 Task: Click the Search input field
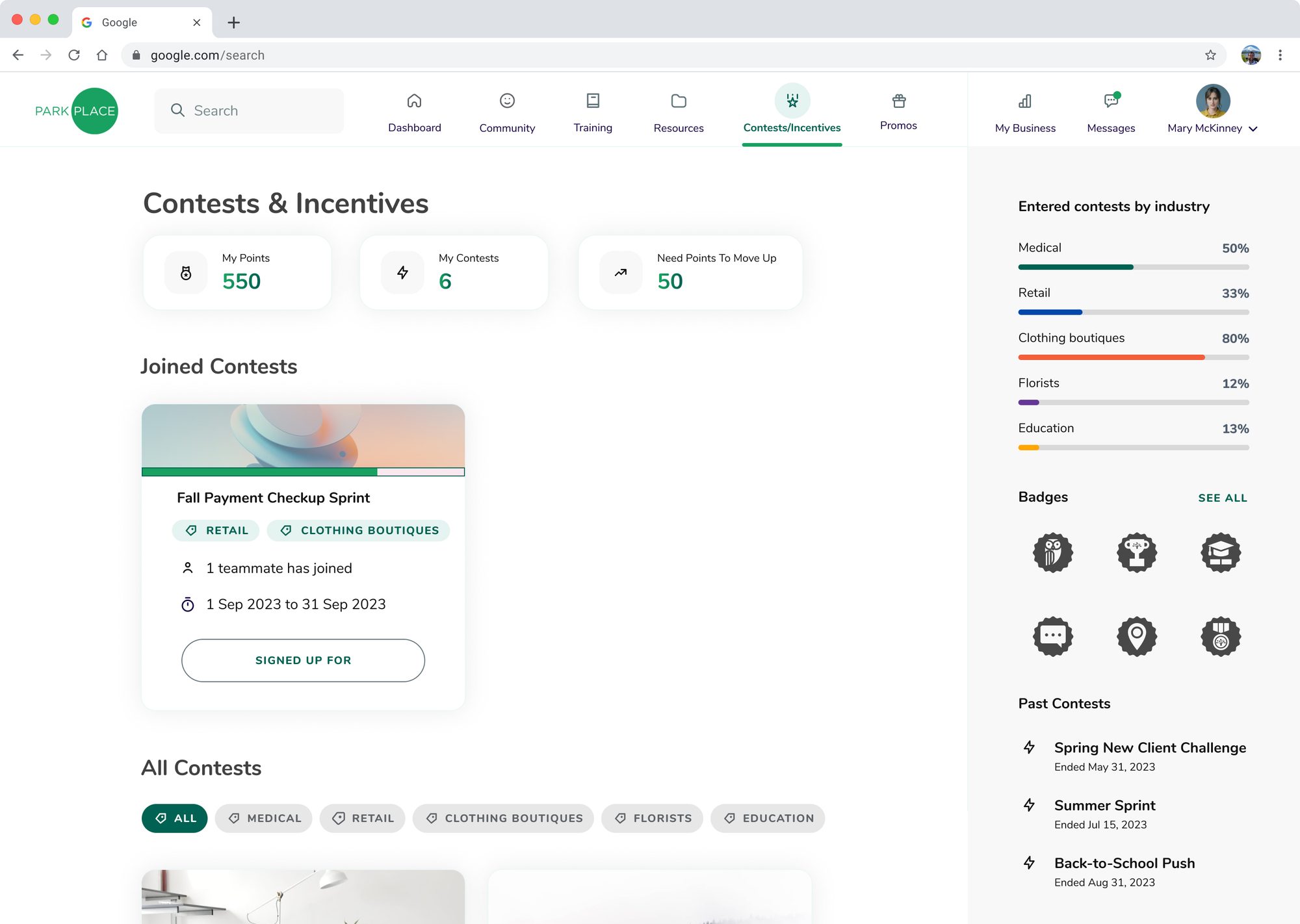coord(249,110)
